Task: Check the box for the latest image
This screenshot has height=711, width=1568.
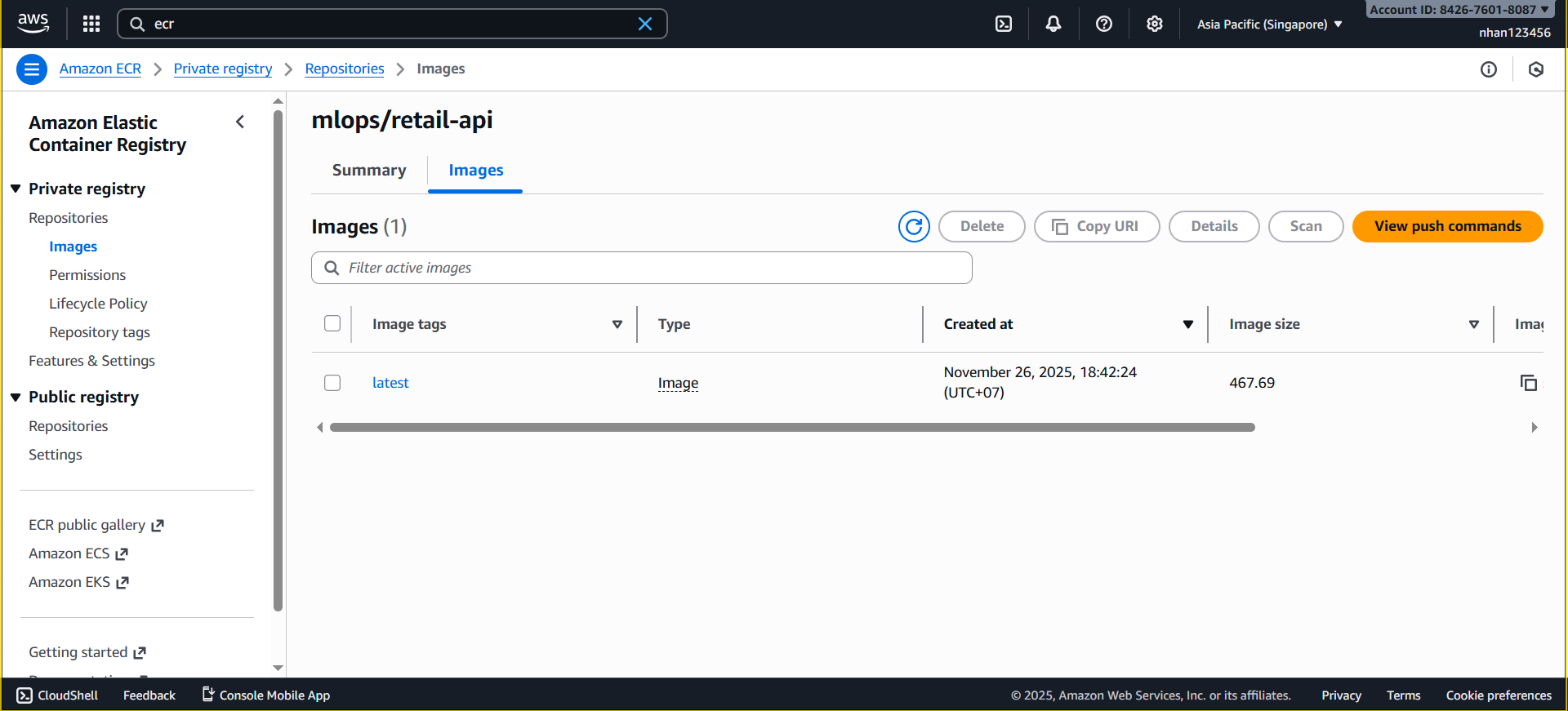Action: 332,383
